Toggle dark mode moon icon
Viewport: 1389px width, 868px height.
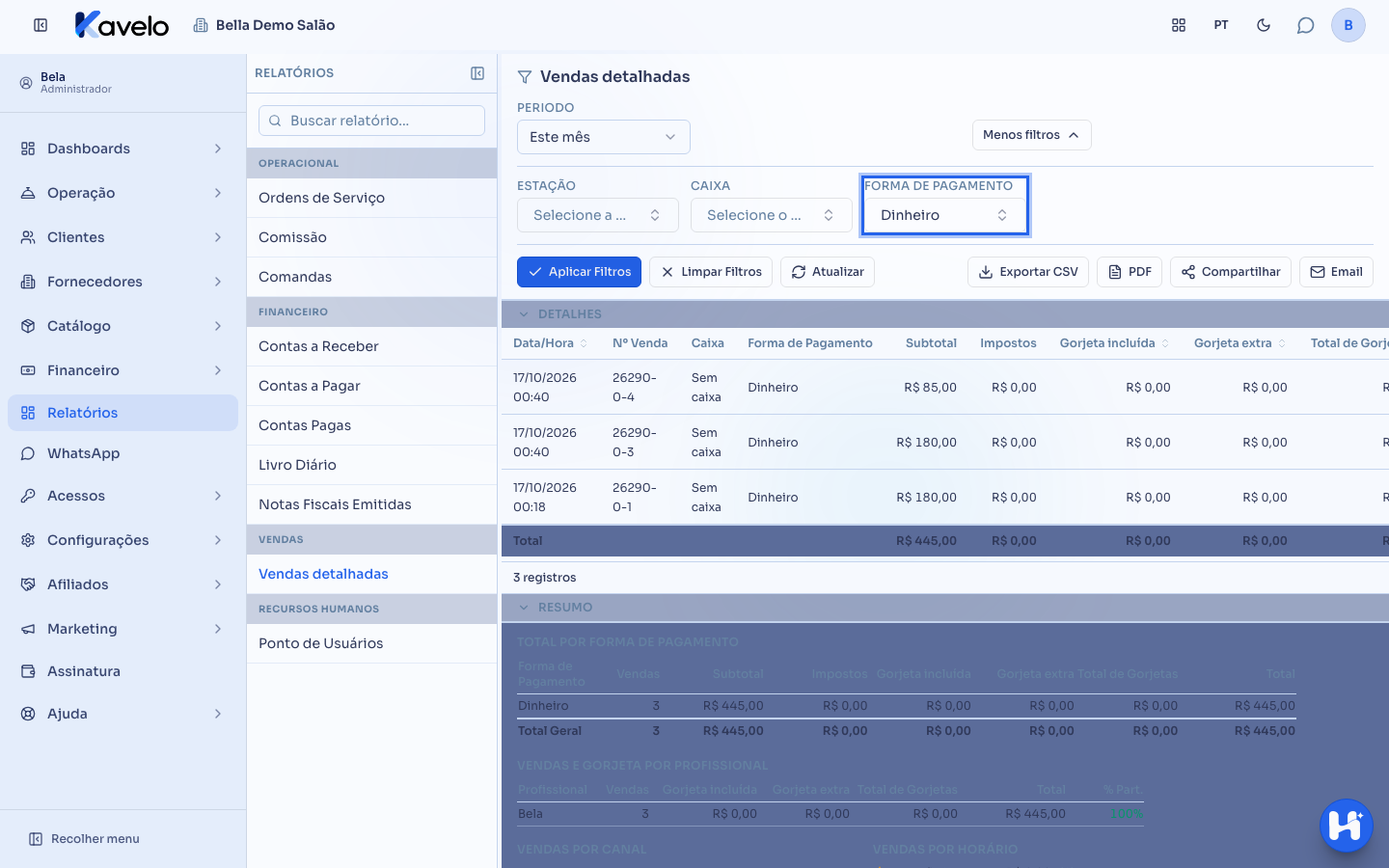pyautogui.click(x=1264, y=25)
